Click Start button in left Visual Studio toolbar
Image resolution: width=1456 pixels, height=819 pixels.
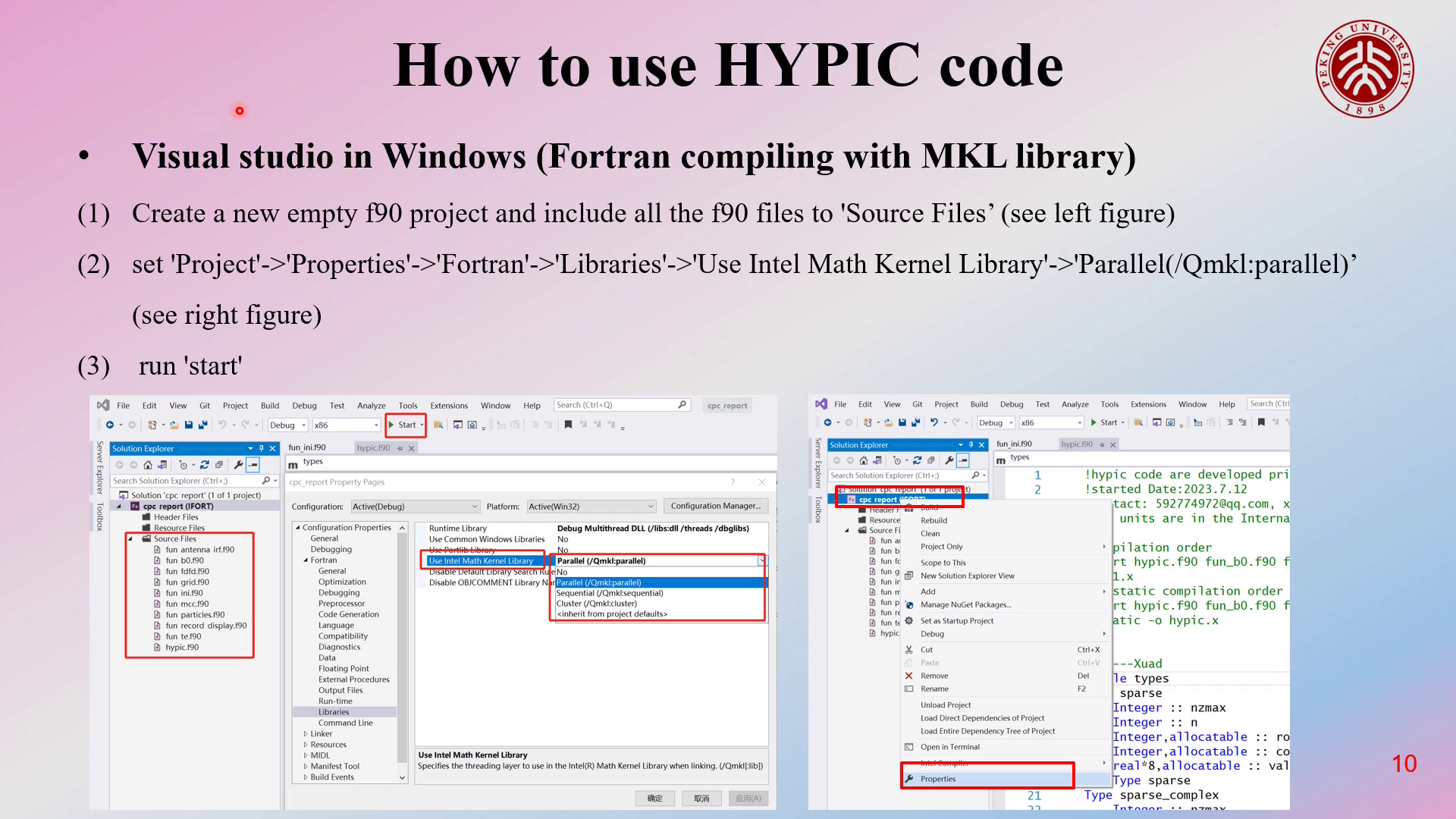pos(406,425)
